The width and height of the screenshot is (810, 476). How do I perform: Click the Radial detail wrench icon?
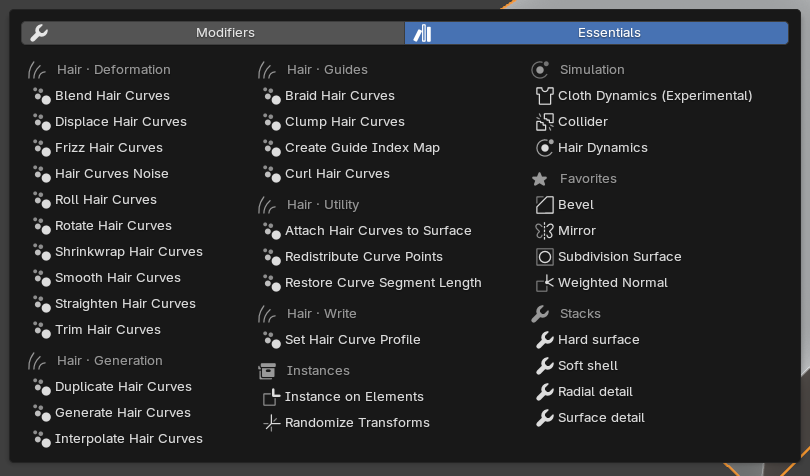544,392
